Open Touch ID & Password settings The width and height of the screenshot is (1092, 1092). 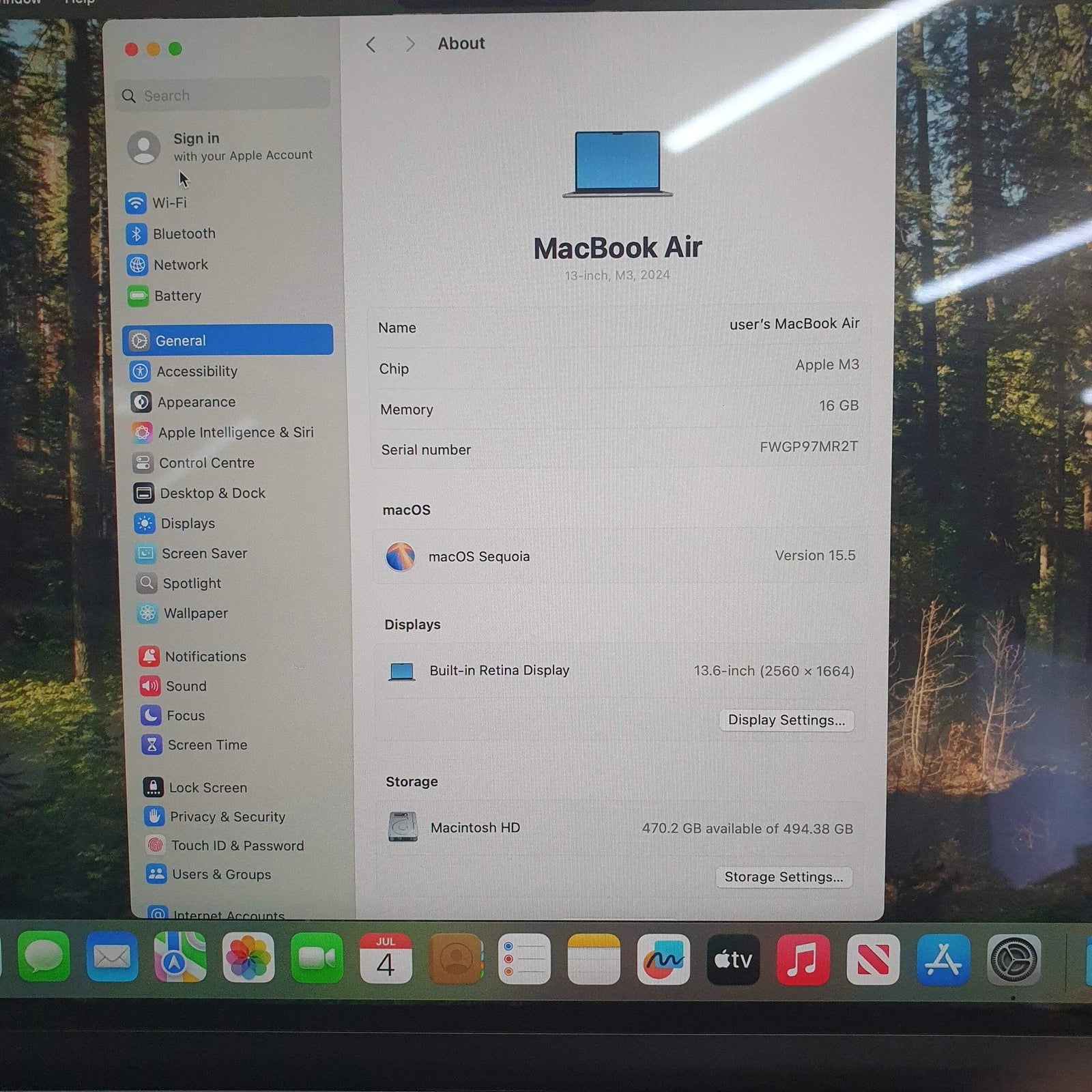[x=237, y=846]
